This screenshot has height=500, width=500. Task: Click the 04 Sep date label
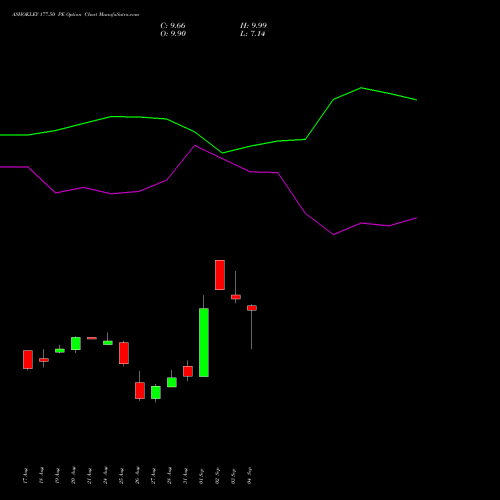pos(250,476)
